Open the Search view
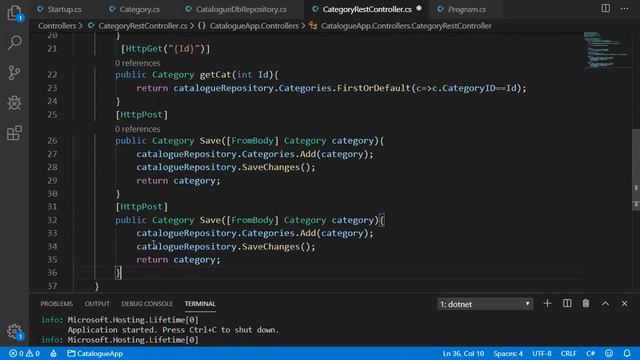 tap(15, 42)
